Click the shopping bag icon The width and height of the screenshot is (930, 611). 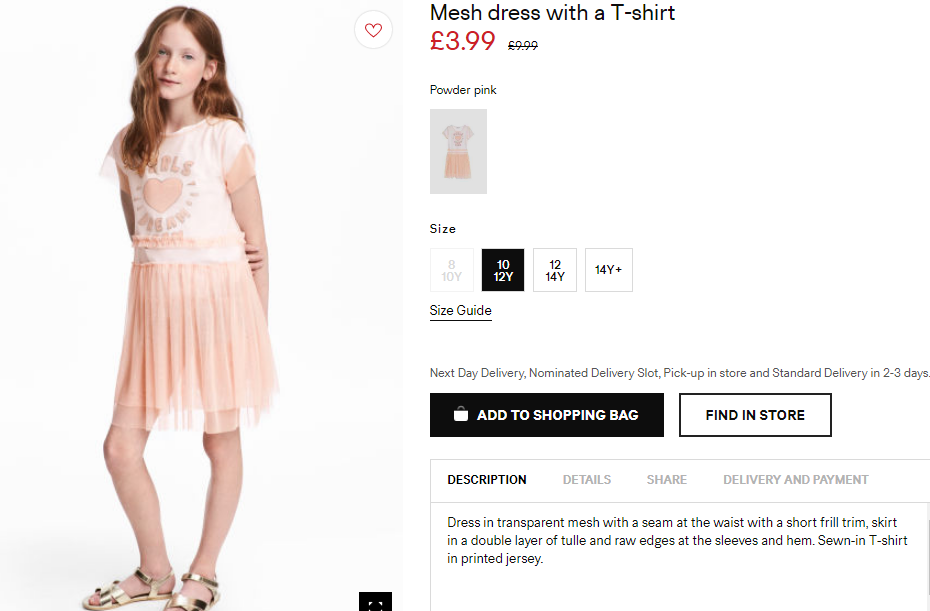pyautogui.click(x=461, y=415)
